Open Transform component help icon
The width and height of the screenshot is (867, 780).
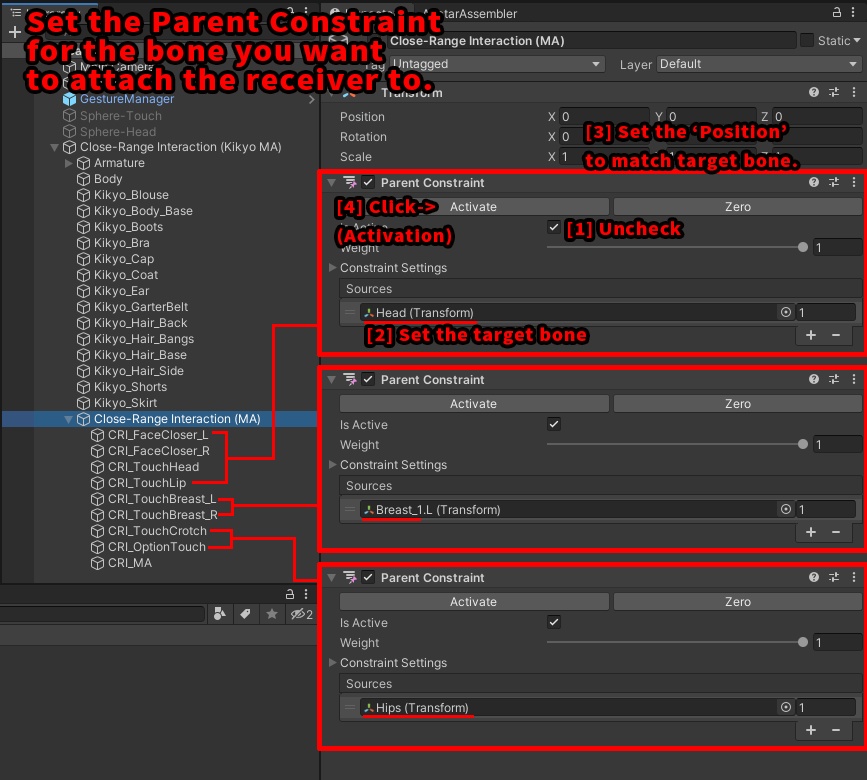pyautogui.click(x=813, y=92)
